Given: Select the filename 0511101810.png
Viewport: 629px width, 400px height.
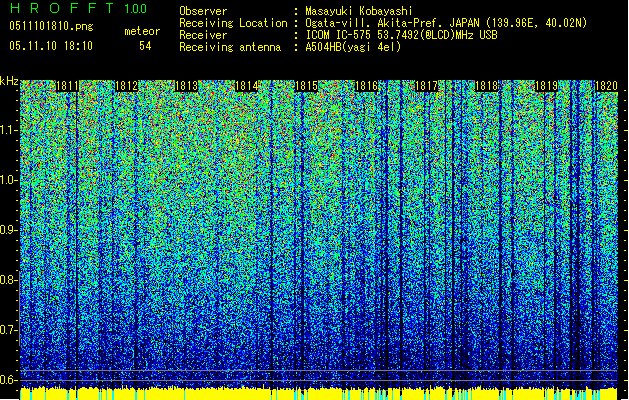Looking at the screenshot, I should [x=51, y=27].
